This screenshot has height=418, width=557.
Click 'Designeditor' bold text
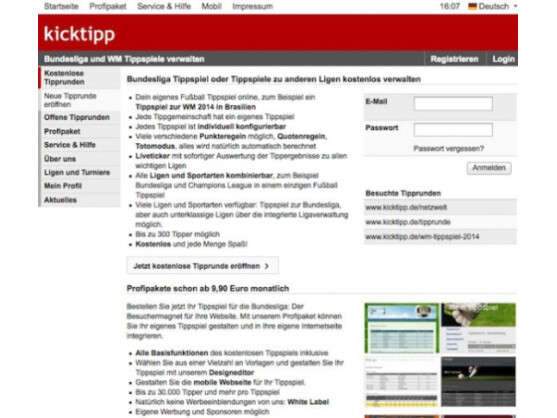point(231,373)
